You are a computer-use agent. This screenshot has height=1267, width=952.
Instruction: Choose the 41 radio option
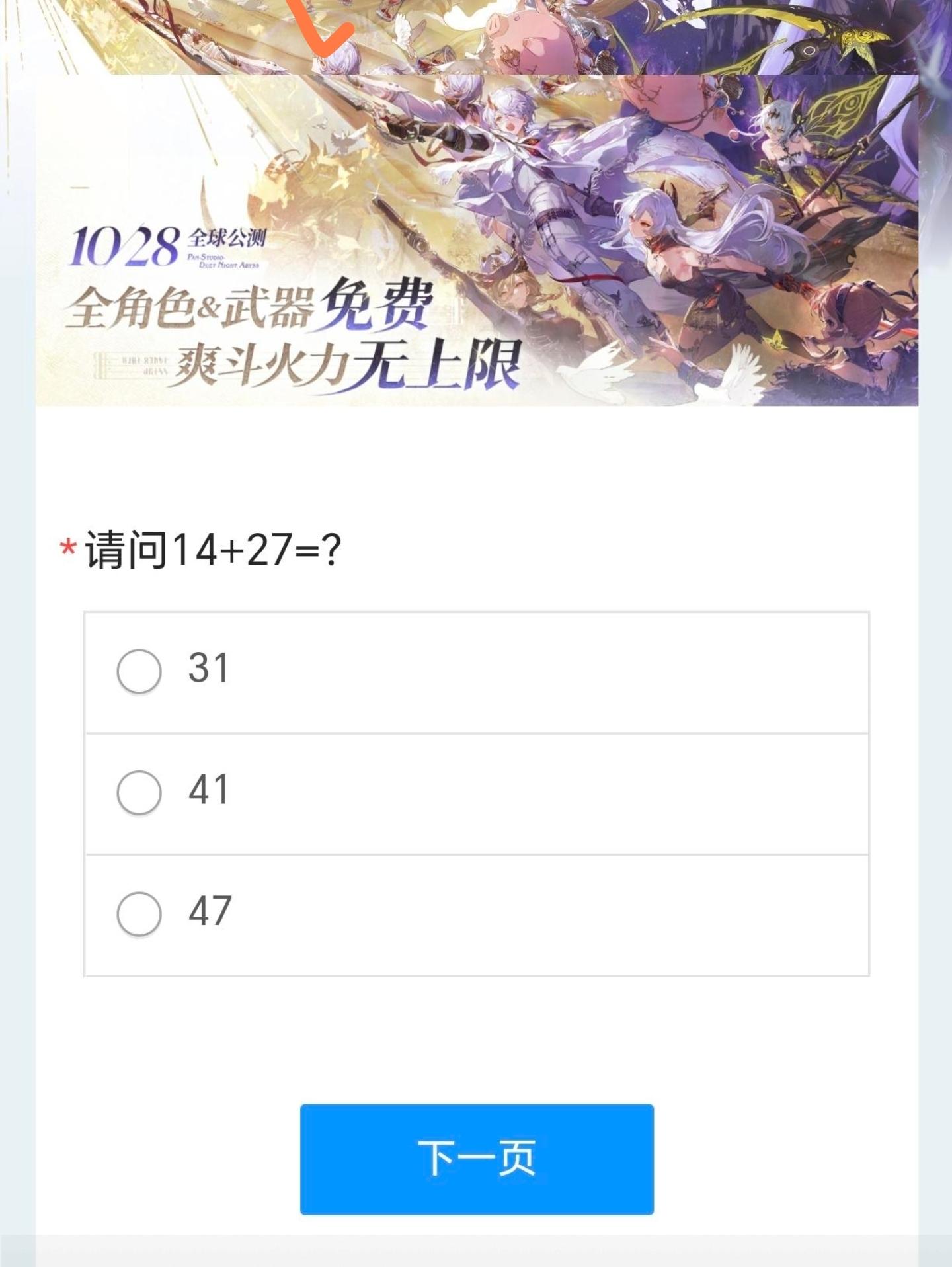139,793
